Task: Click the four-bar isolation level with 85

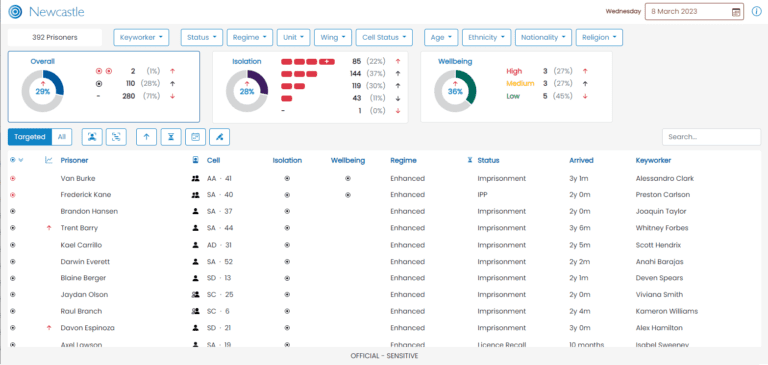Action: 308,62
